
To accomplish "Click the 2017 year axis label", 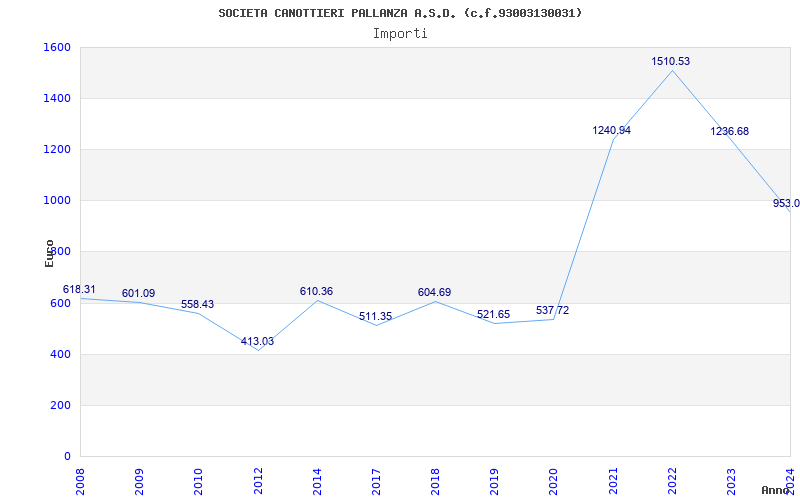I will [x=376, y=480].
